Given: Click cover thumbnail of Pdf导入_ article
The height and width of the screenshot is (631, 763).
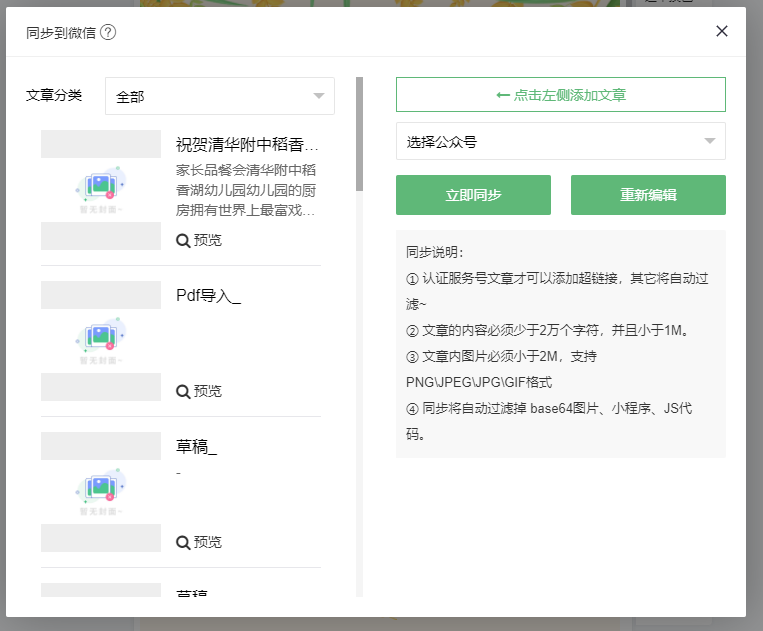Looking at the screenshot, I should pyautogui.click(x=101, y=341).
